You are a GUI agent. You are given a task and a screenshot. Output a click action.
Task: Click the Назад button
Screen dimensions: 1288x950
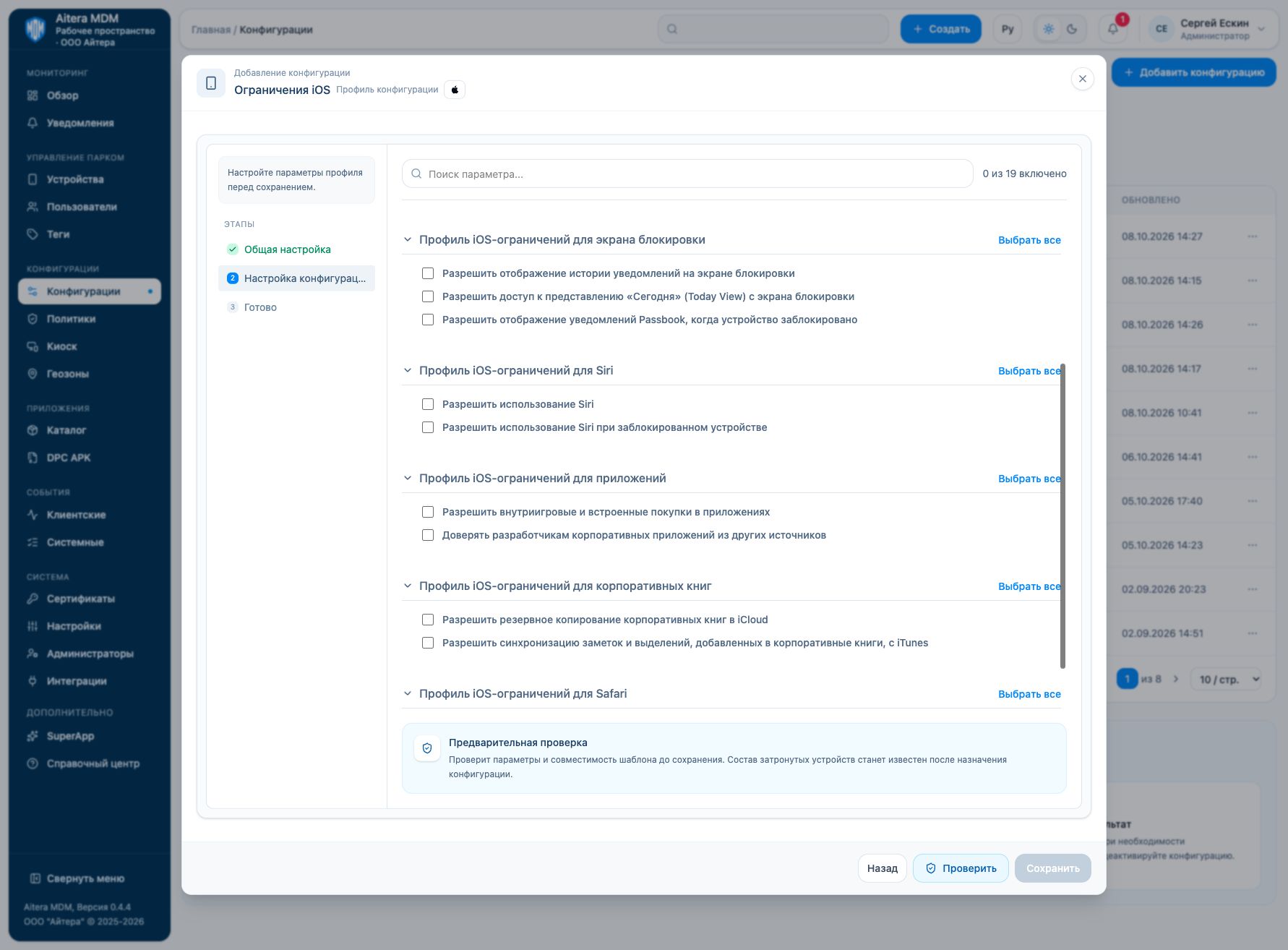883,868
